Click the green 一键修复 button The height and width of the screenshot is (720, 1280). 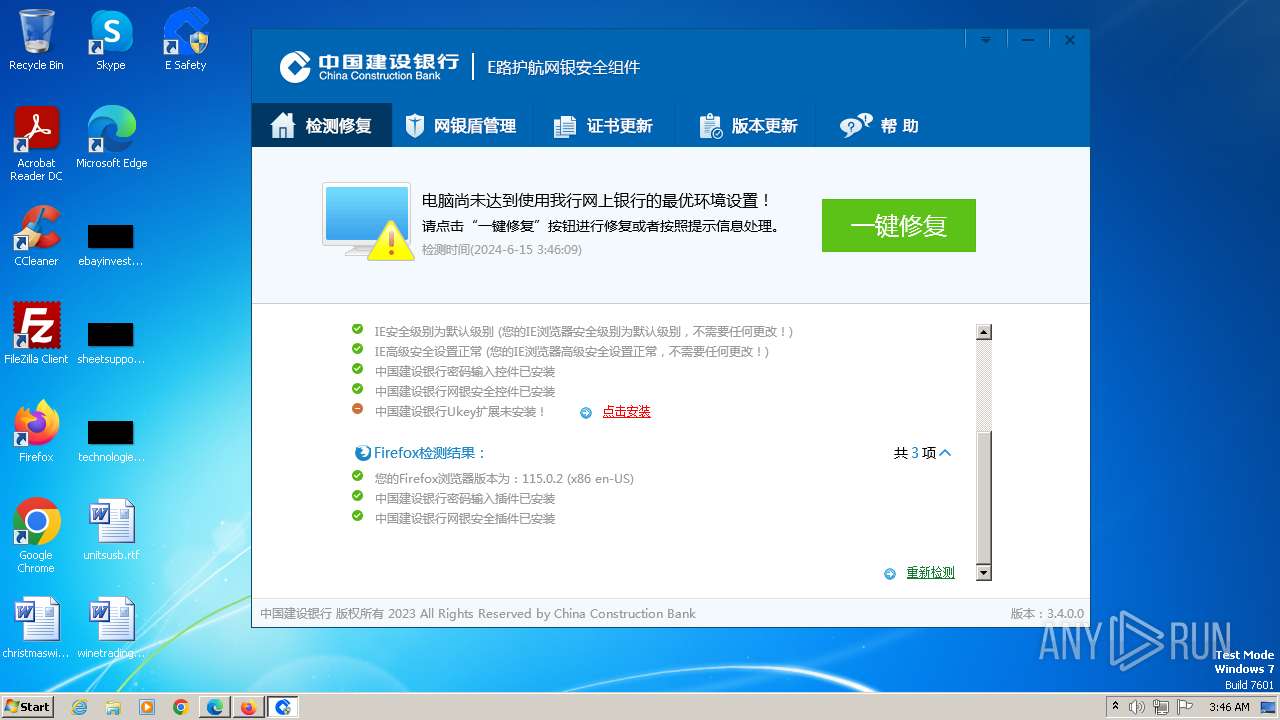[899, 225]
